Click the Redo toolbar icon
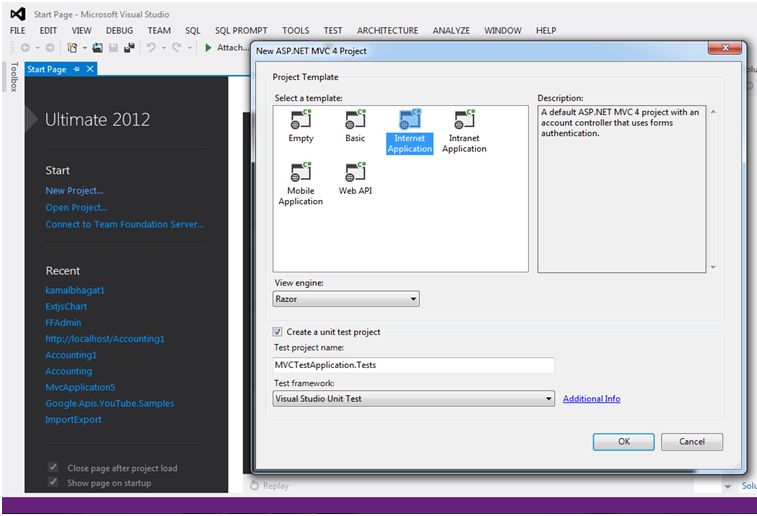Viewport: 757px width, 516px height. 177,47
